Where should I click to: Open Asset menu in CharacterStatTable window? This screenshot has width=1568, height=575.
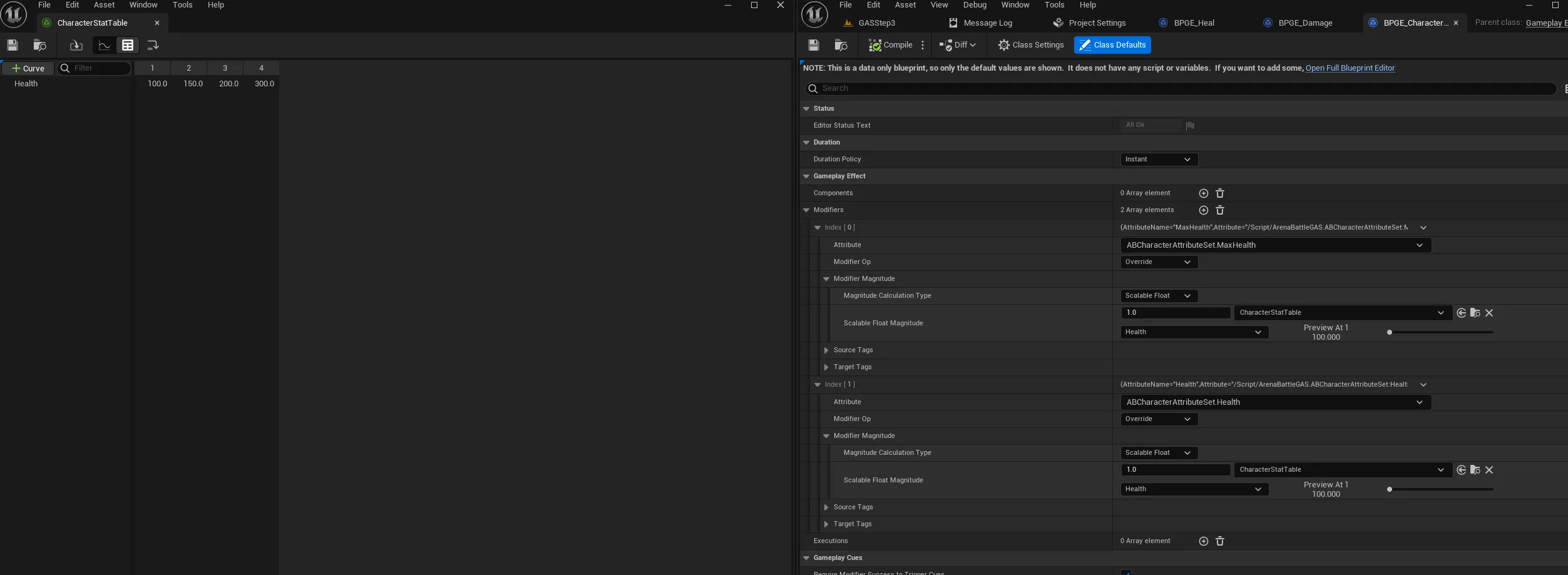[x=104, y=5]
